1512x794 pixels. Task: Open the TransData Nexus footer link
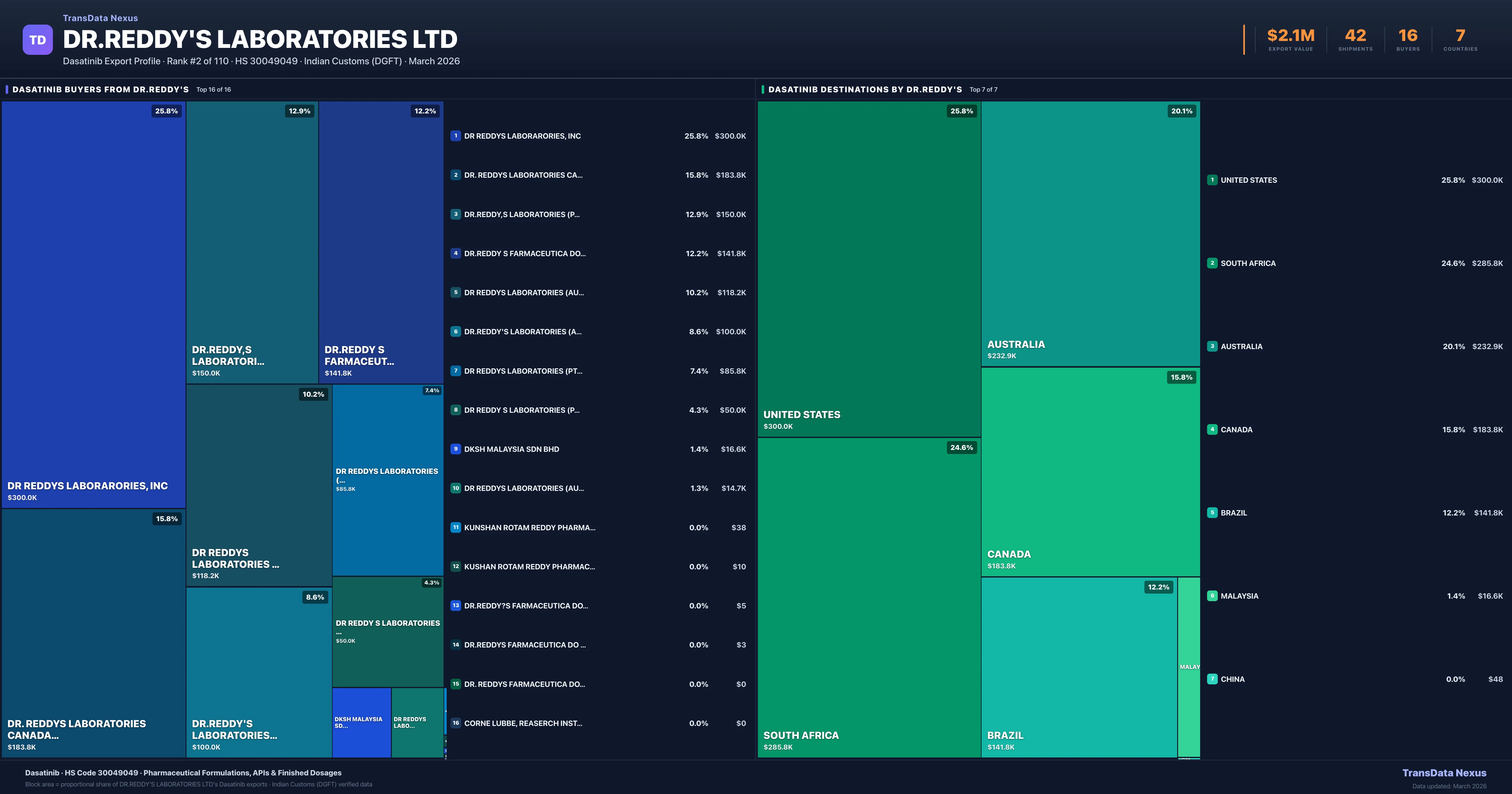[x=1444, y=773]
